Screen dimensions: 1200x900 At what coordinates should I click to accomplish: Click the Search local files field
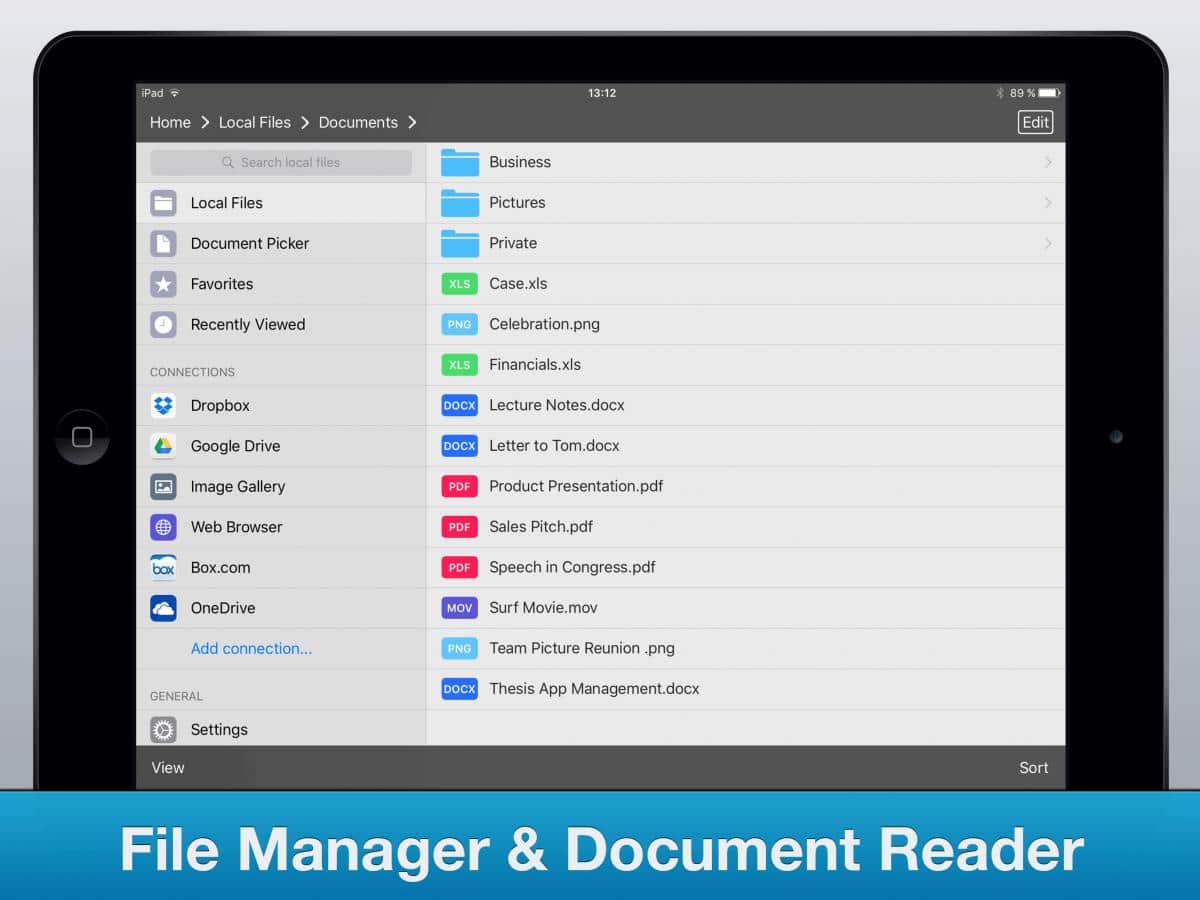281,162
